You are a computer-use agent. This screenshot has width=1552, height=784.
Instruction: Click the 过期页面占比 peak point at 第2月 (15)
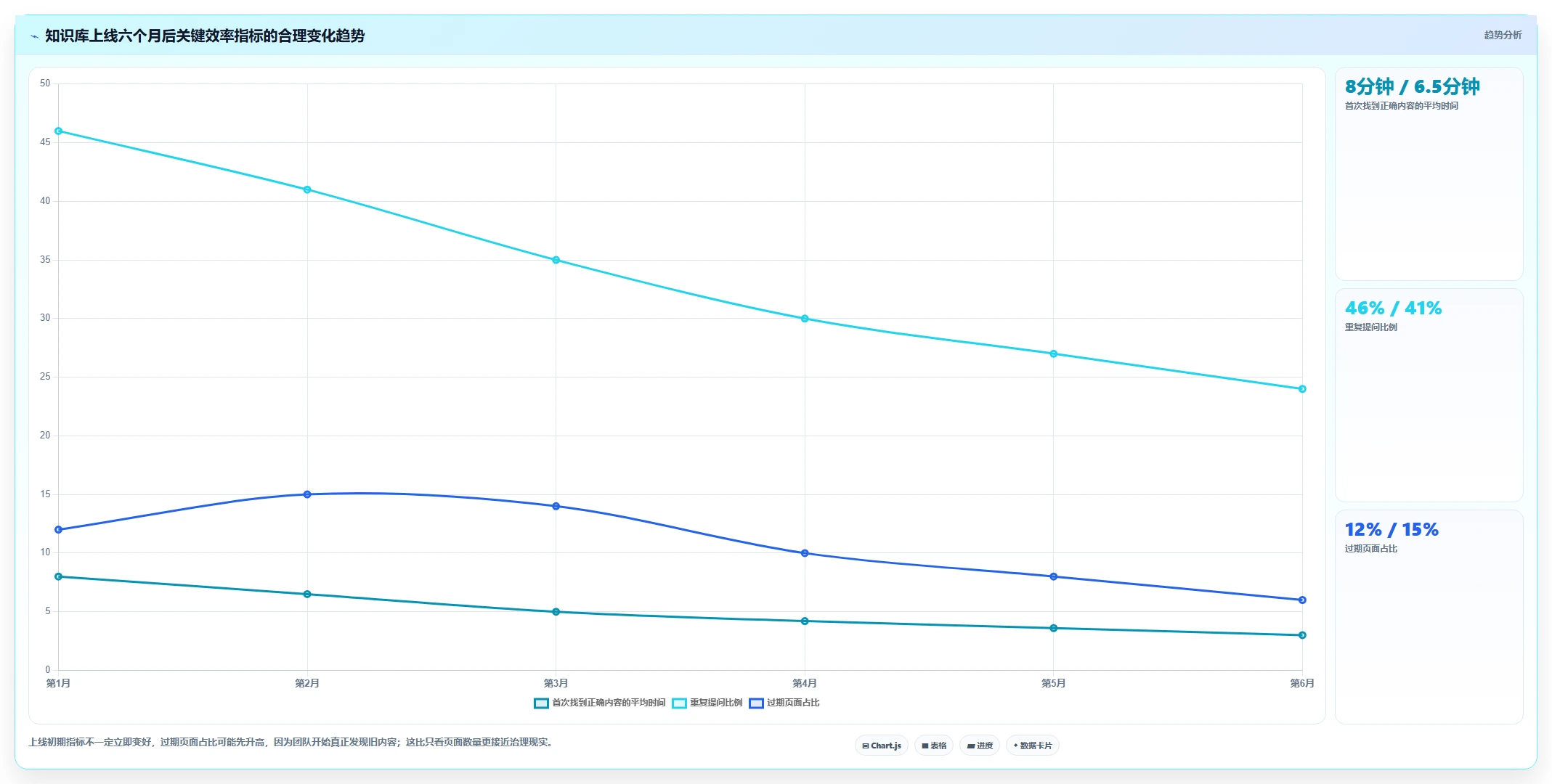click(307, 494)
